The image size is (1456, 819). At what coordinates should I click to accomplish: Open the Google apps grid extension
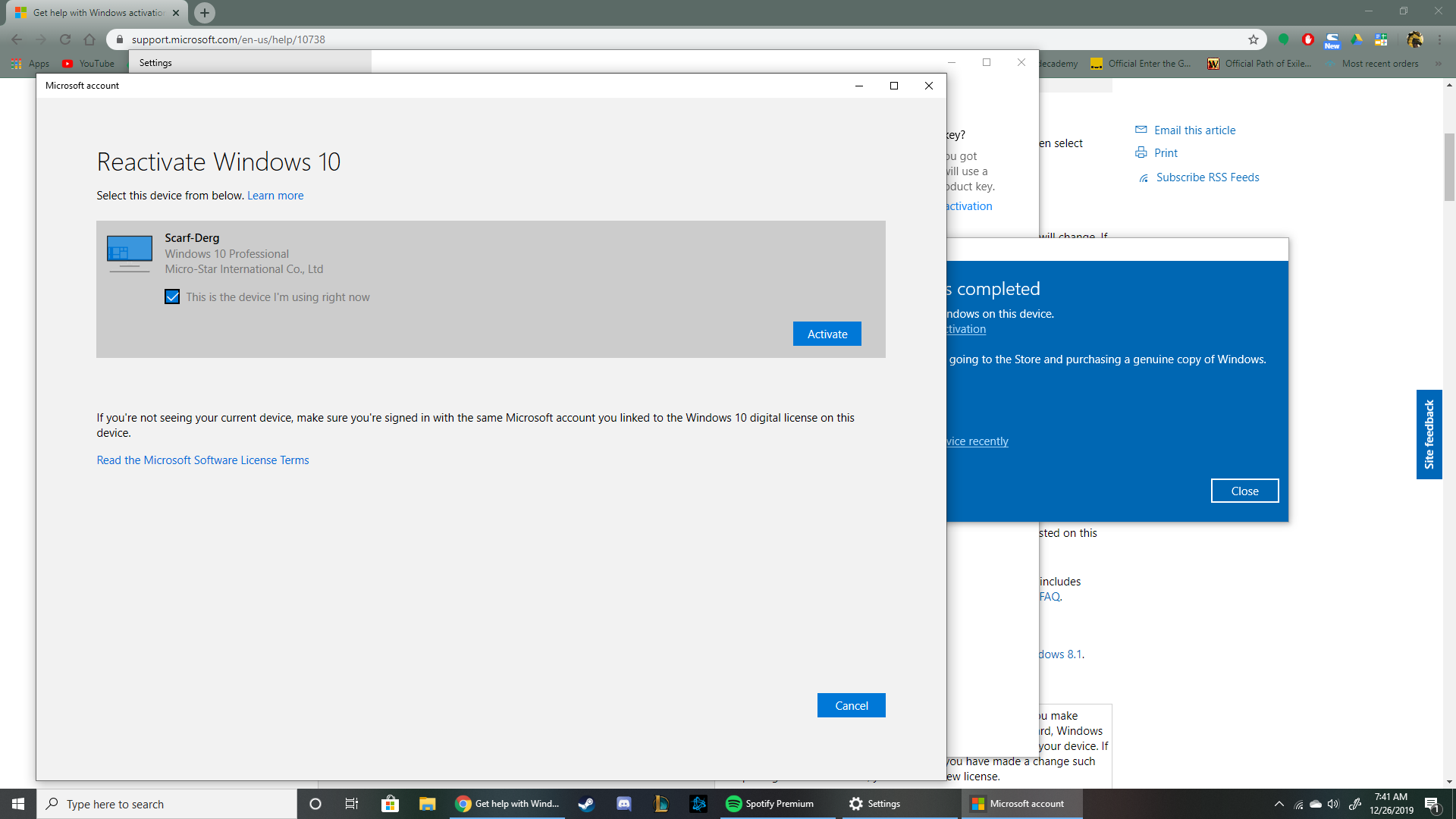pos(1381,39)
